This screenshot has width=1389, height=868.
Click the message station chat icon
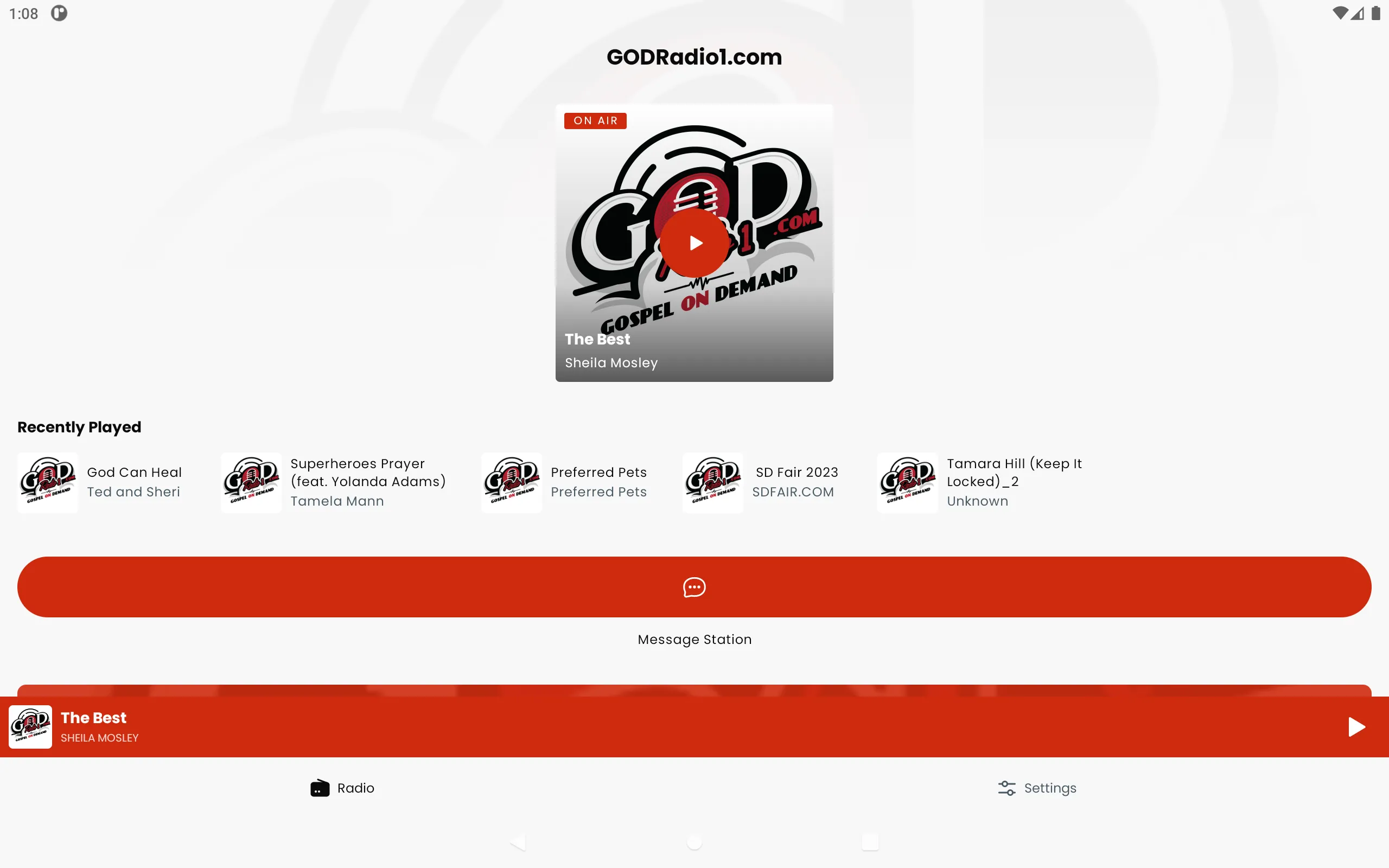pos(694,587)
